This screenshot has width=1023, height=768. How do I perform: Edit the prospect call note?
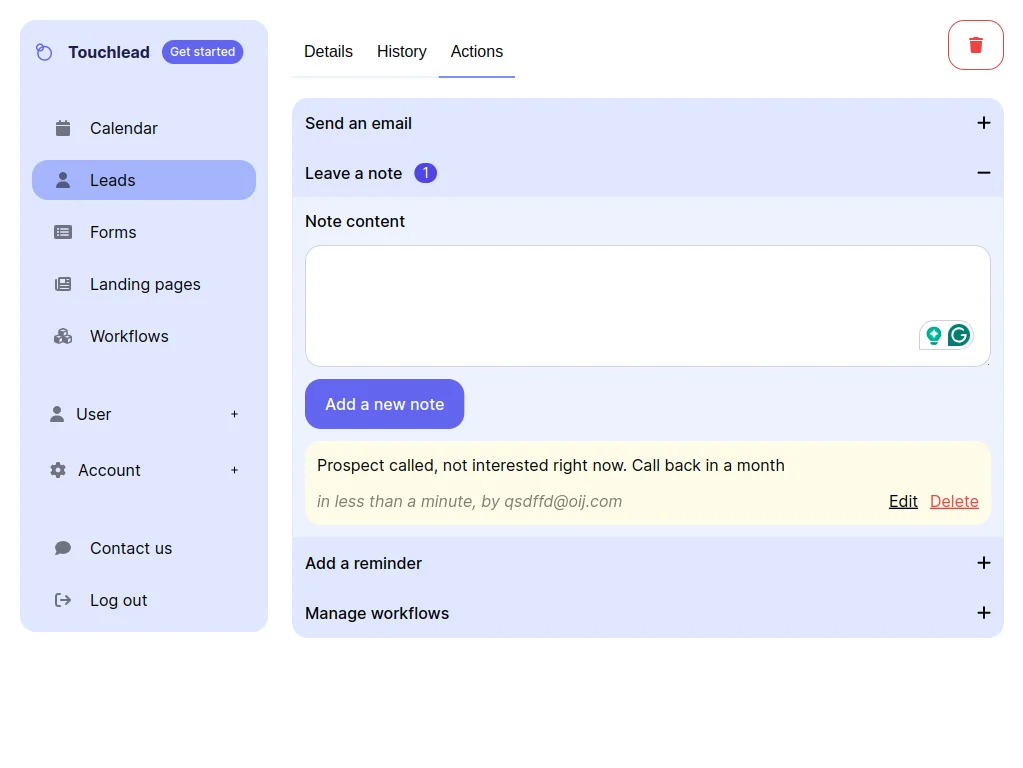pyautogui.click(x=902, y=501)
